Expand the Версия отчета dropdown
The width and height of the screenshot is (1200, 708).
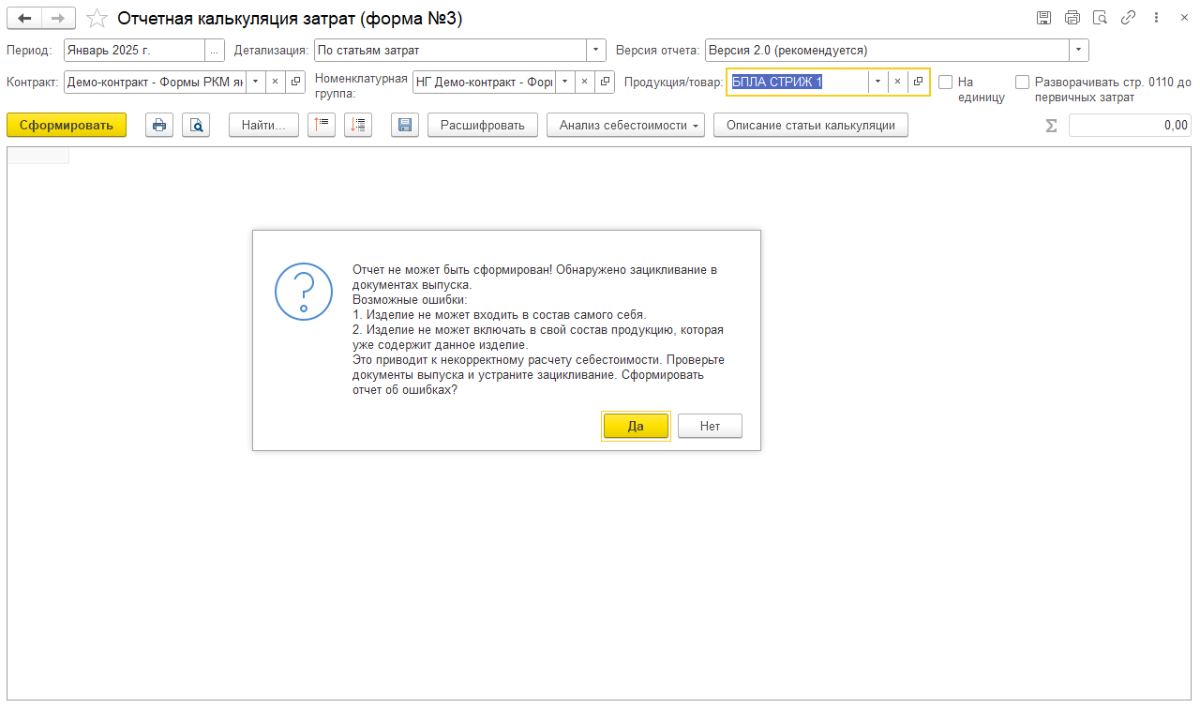pos(1078,50)
